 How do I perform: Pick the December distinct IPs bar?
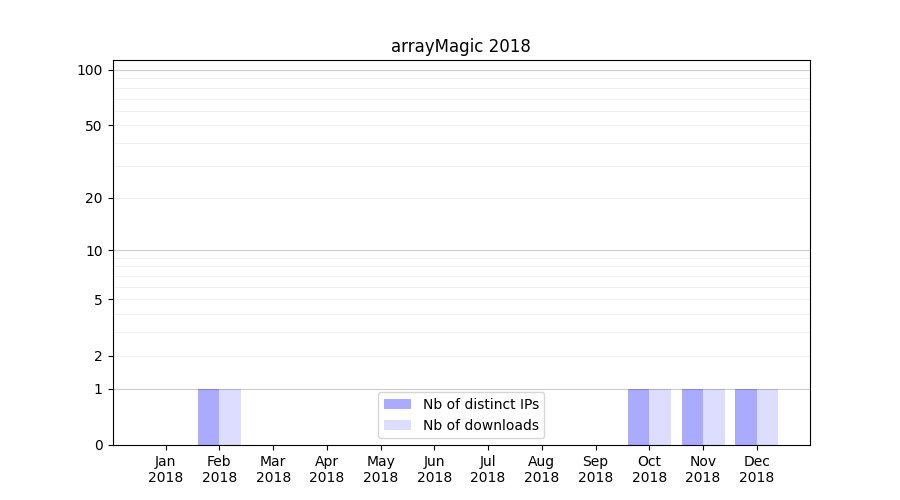pyautogui.click(x=746, y=417)
